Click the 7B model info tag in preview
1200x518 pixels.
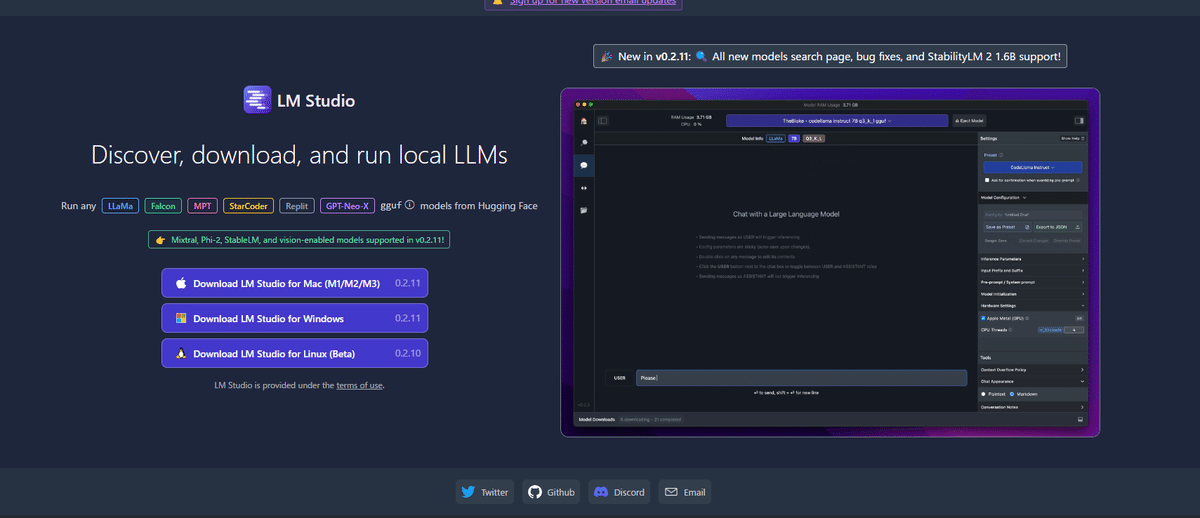(x=794, y=138)
